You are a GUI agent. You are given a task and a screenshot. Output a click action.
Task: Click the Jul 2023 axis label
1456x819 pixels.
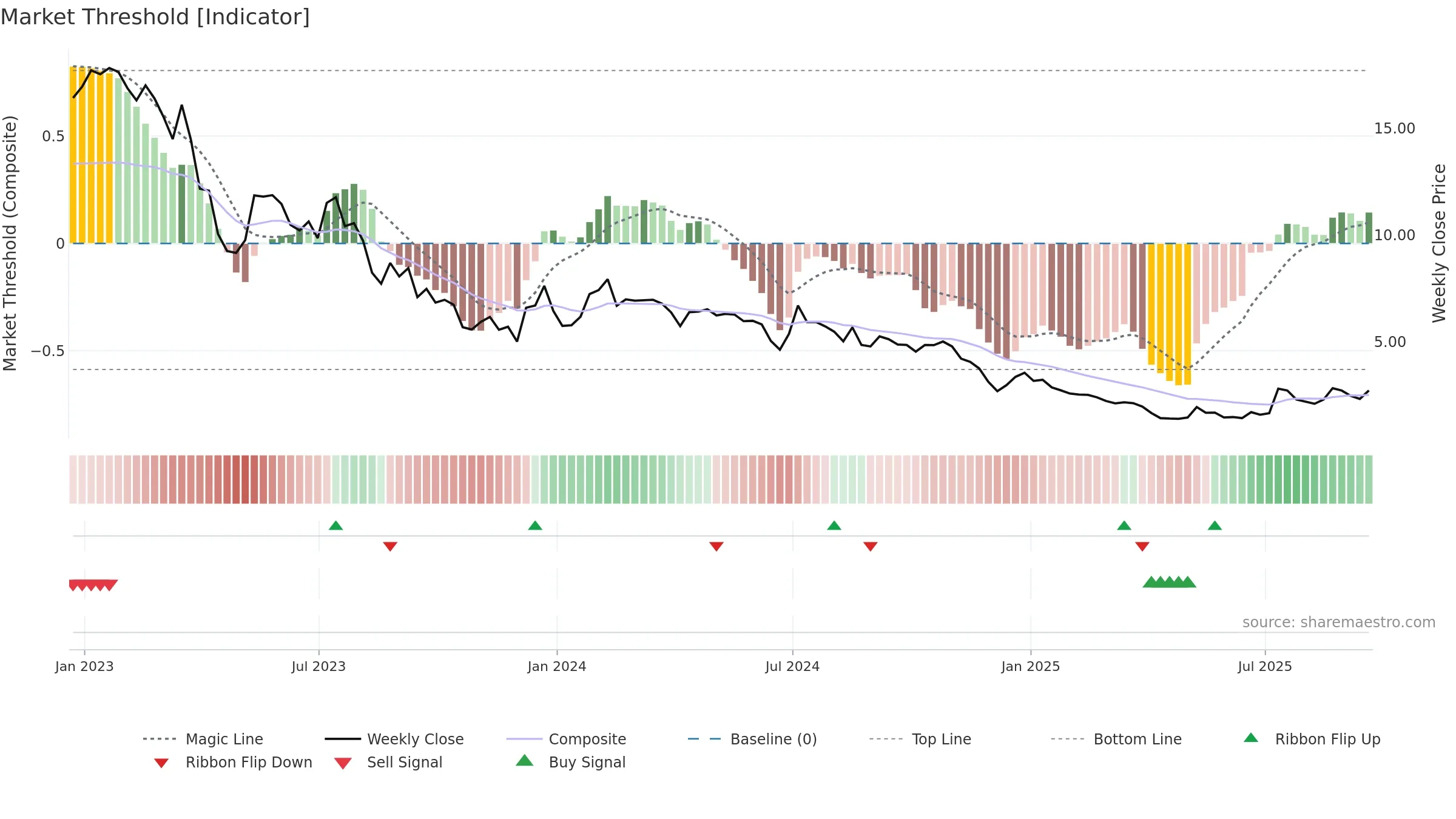pyautogui.click(x=318, y=667)
